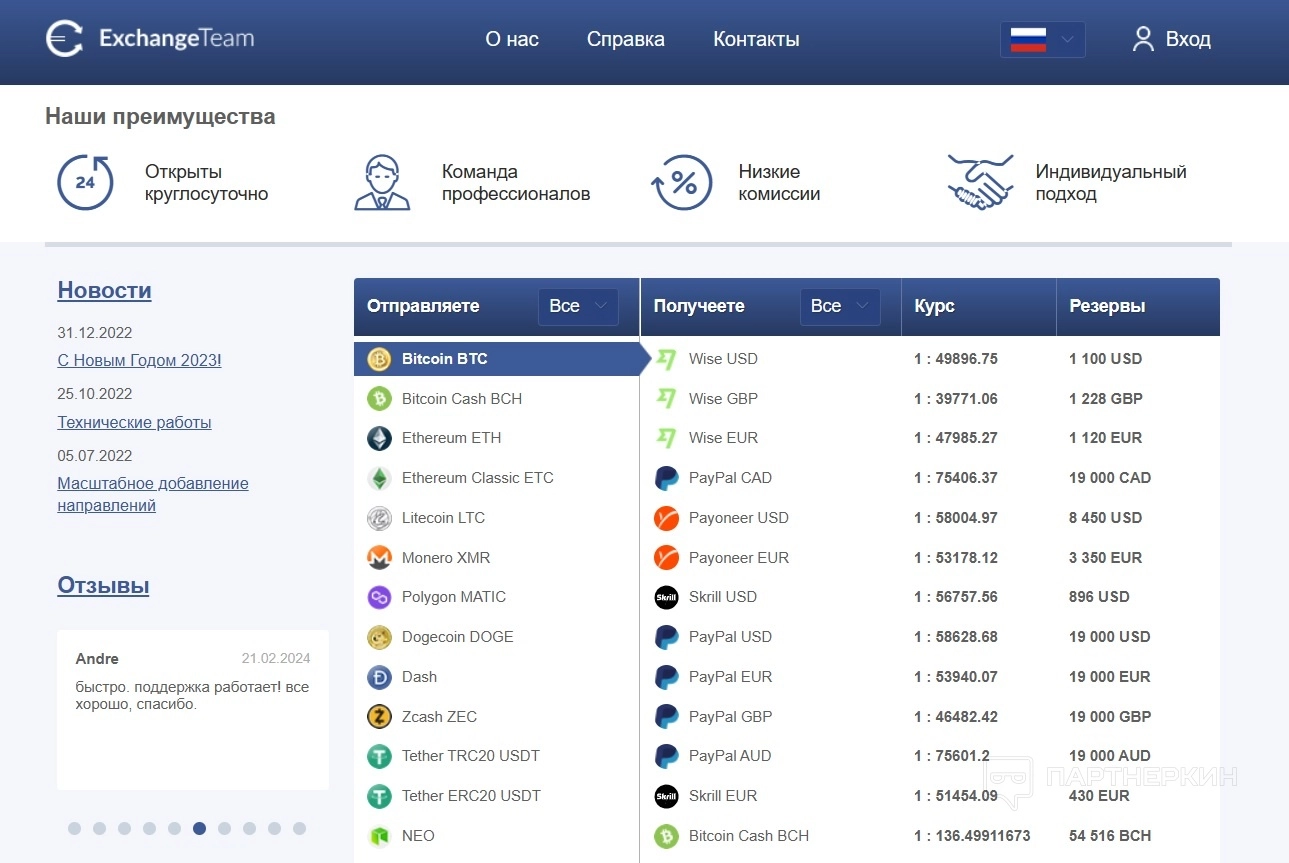
Task: Pick the Tether ERC20 USDT icon
Action: pyautogui.click(x=379, y=796)
